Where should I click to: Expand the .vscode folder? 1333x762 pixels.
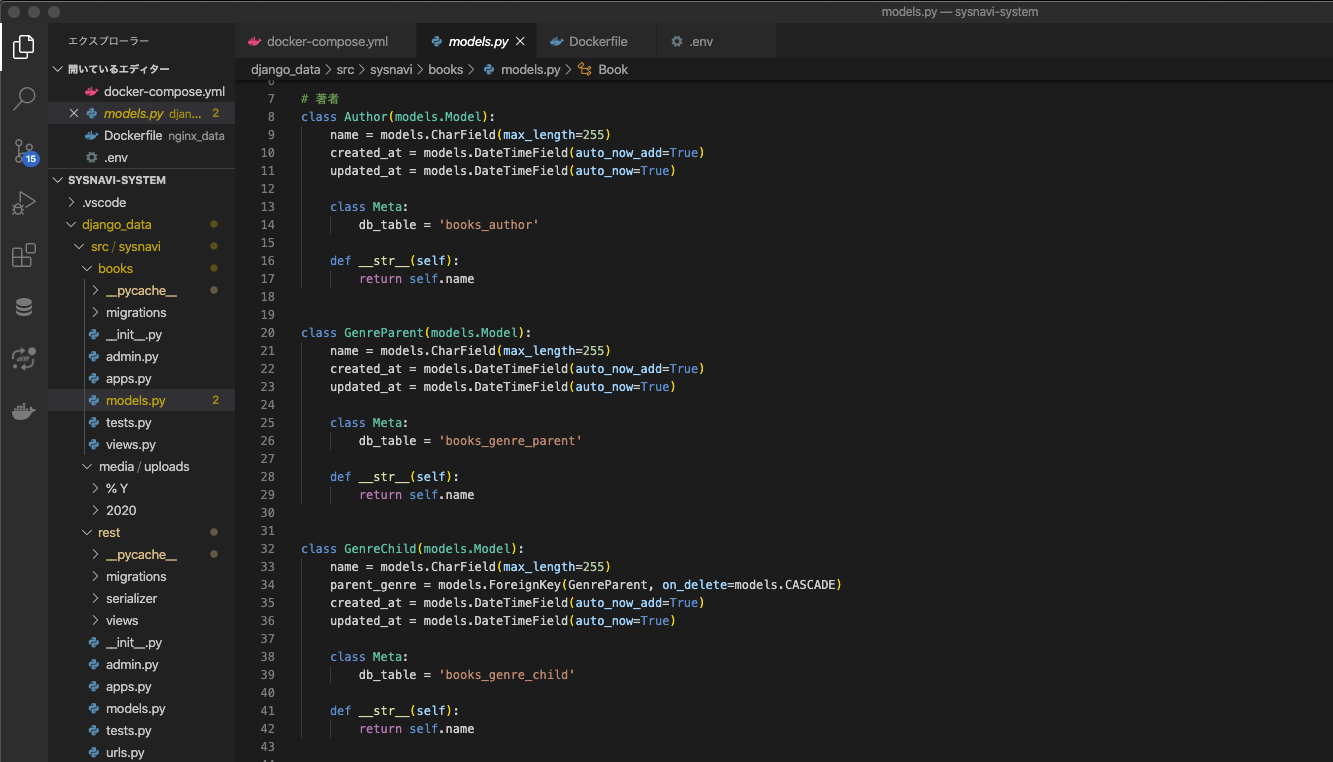[104, 203]
